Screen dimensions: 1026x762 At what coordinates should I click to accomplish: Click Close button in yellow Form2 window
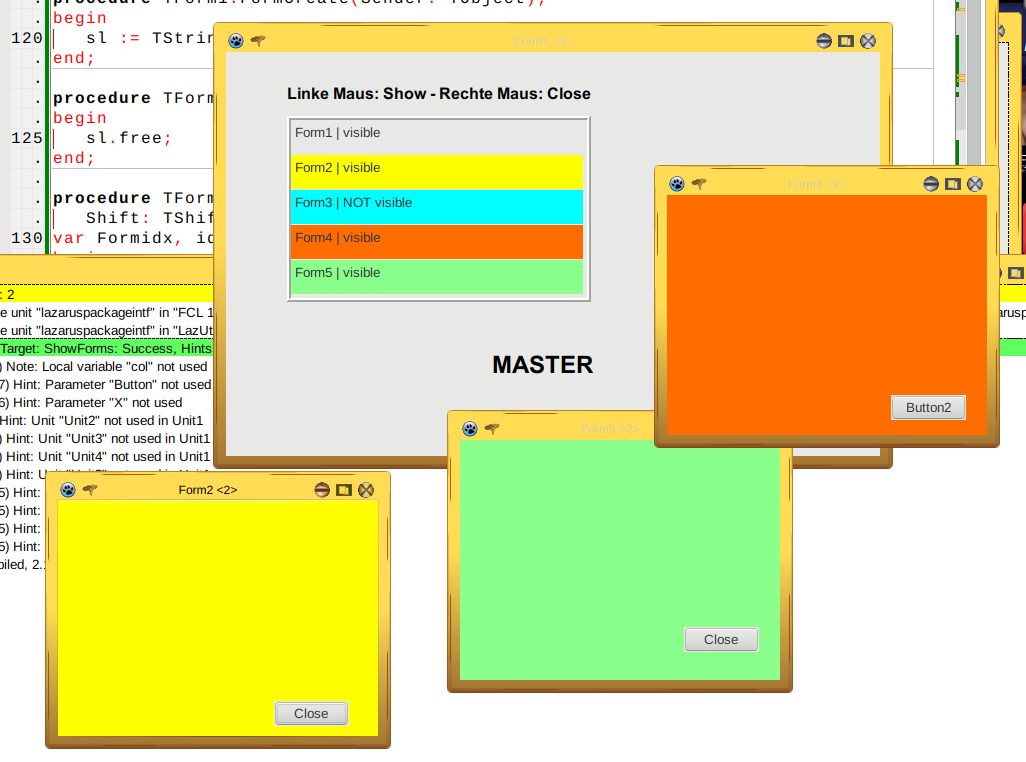coord(311,714)
